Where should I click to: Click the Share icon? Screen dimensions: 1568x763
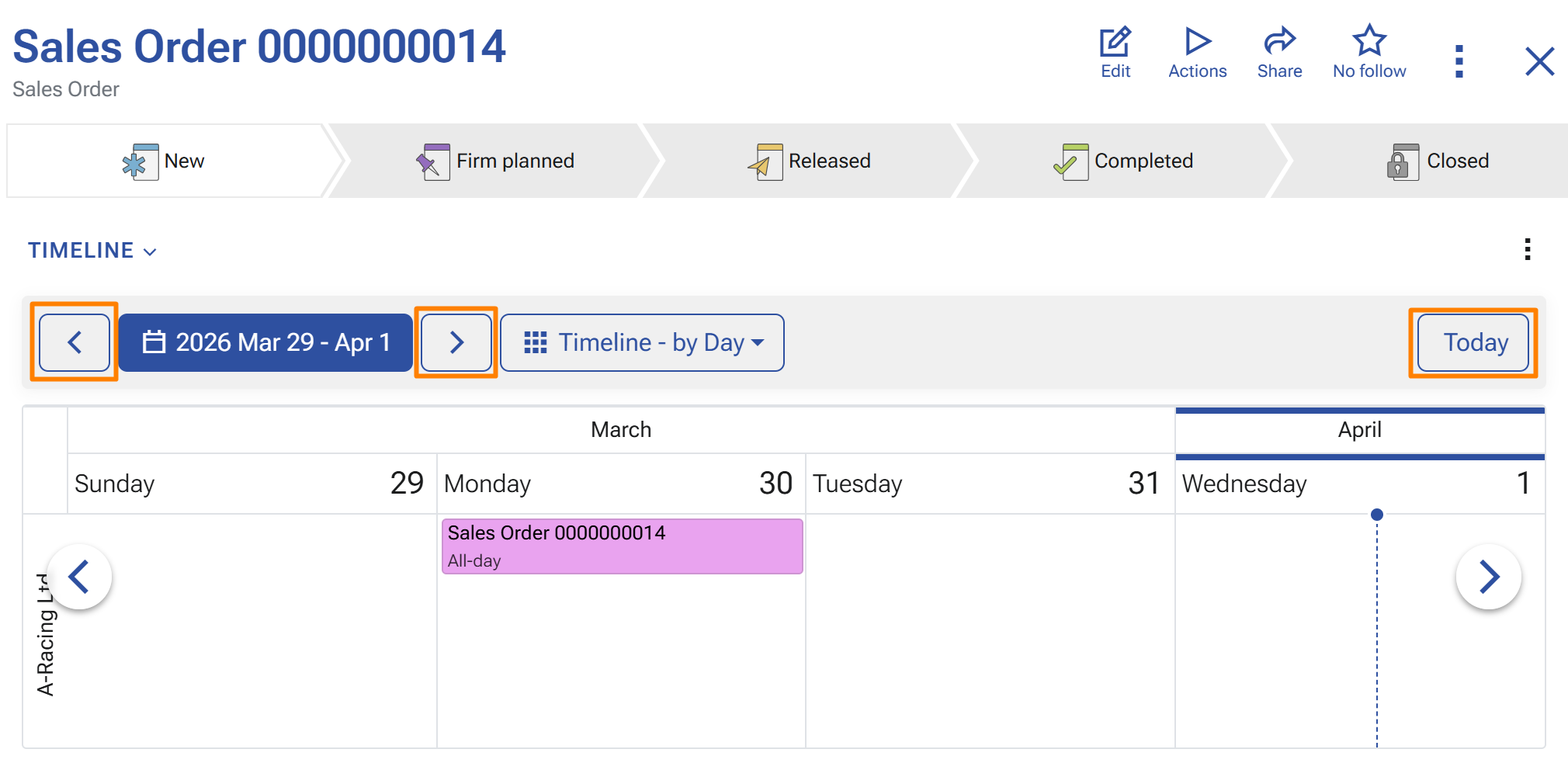[1278, 43]
